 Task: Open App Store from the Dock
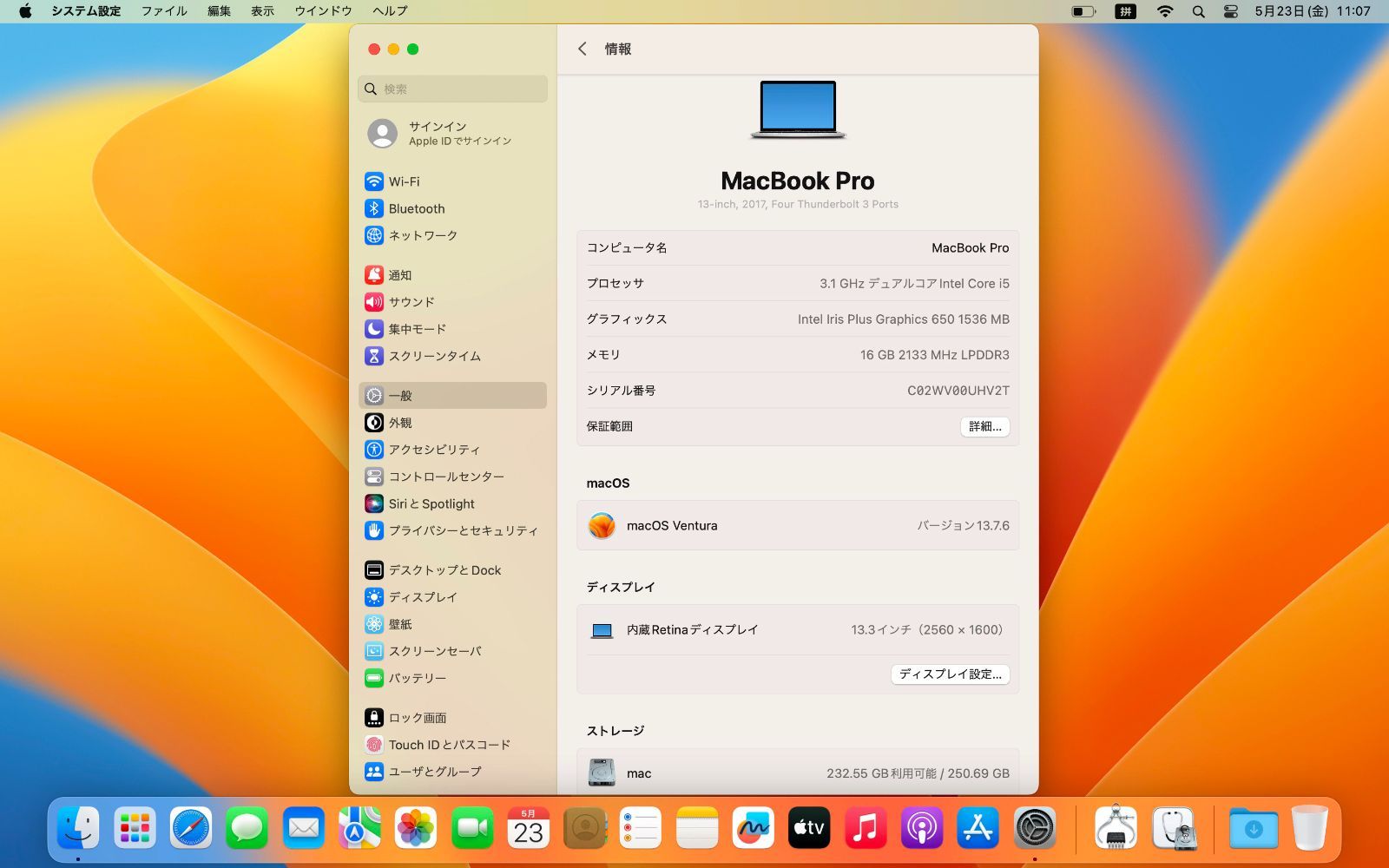click(978, 828)
